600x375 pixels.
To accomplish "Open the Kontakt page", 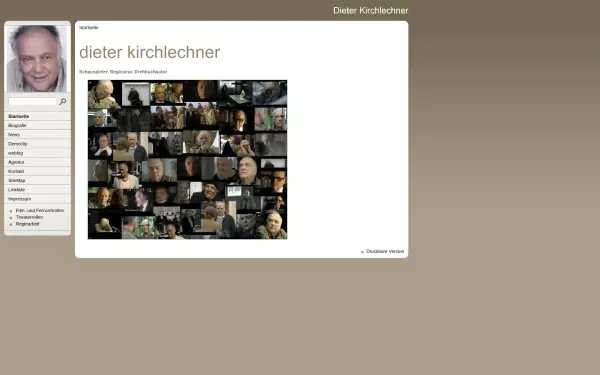I will pos(38,171).
